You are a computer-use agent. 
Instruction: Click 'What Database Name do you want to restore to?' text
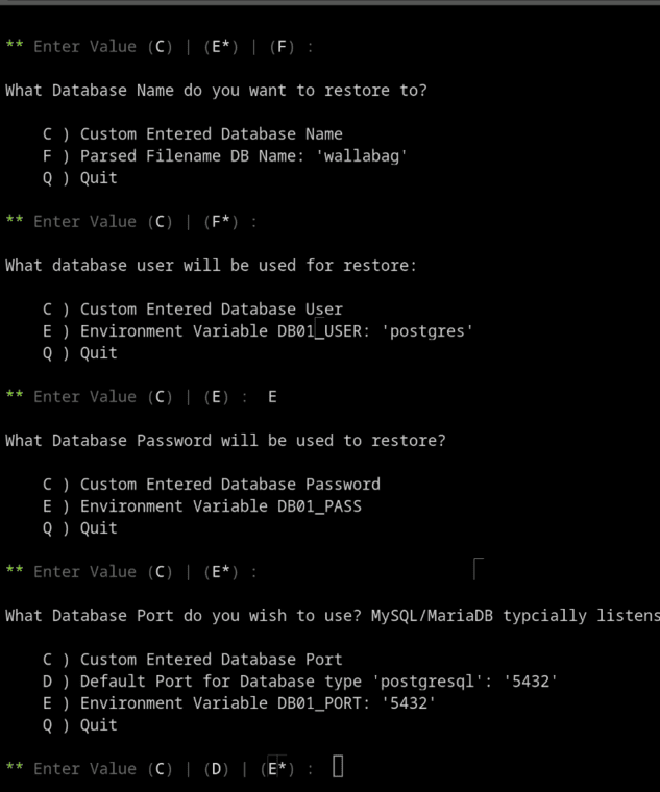coord(216,90)
